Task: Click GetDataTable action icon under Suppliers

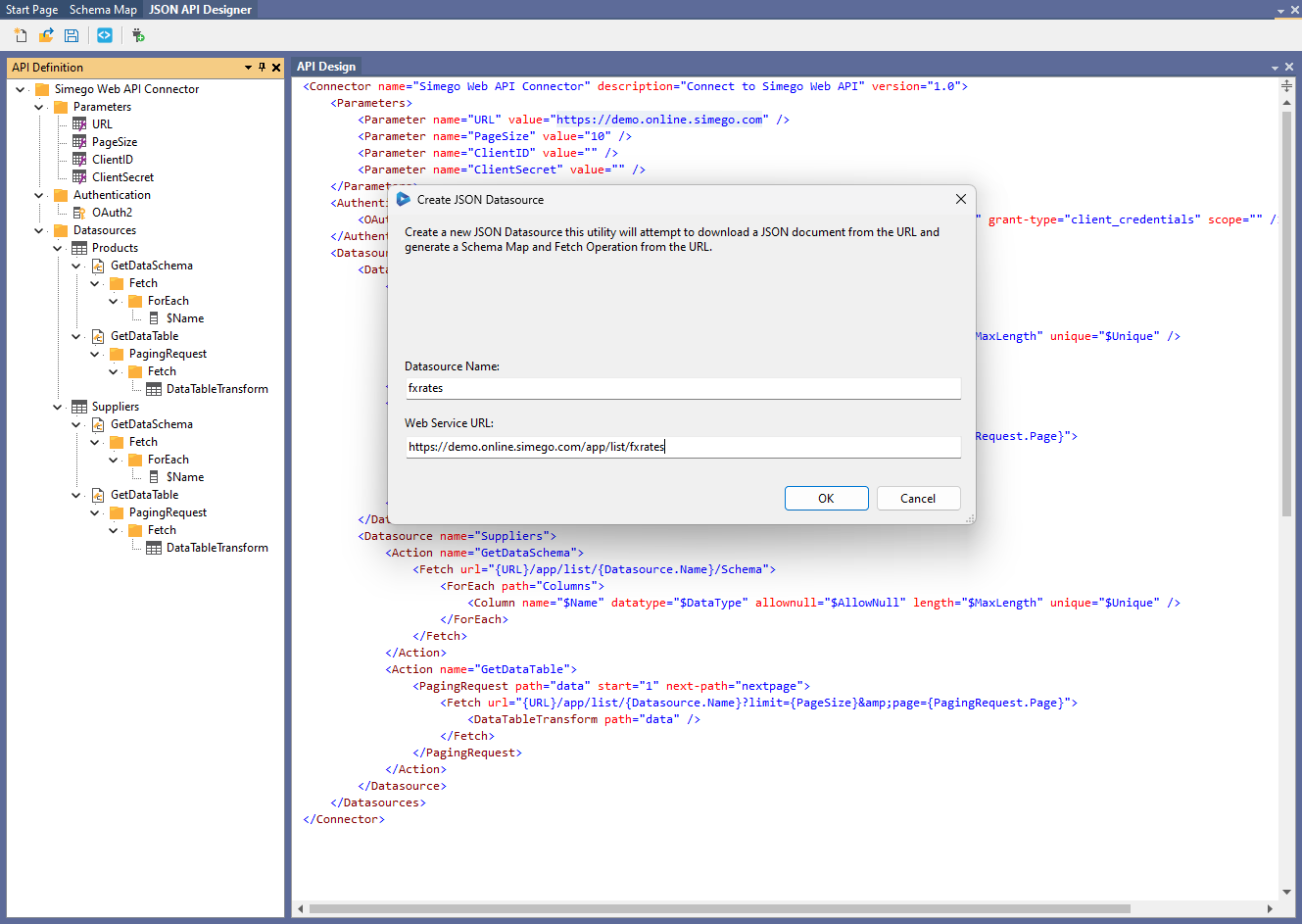Action: [x=98, y=495]
